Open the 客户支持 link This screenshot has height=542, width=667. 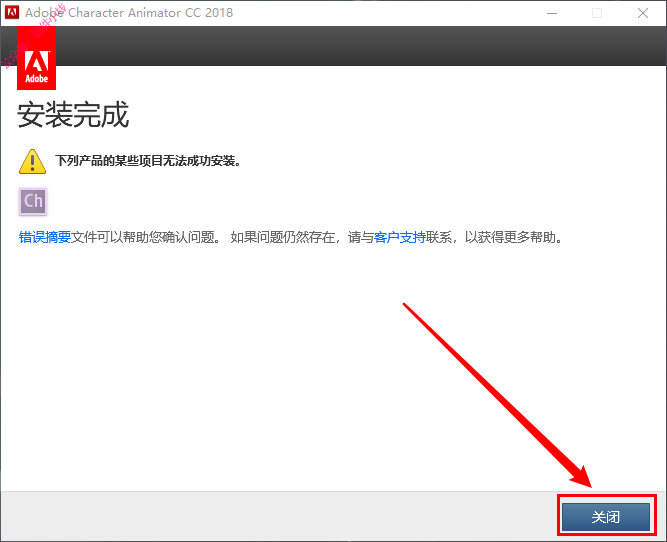point(399,237)
